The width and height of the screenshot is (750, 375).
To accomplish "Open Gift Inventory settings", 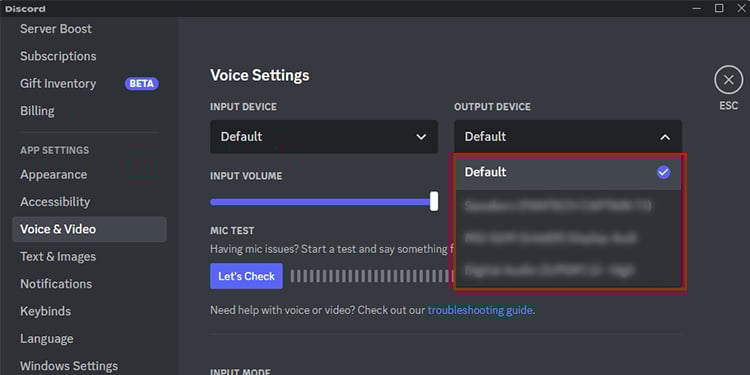I will click(x=58, y=83).
